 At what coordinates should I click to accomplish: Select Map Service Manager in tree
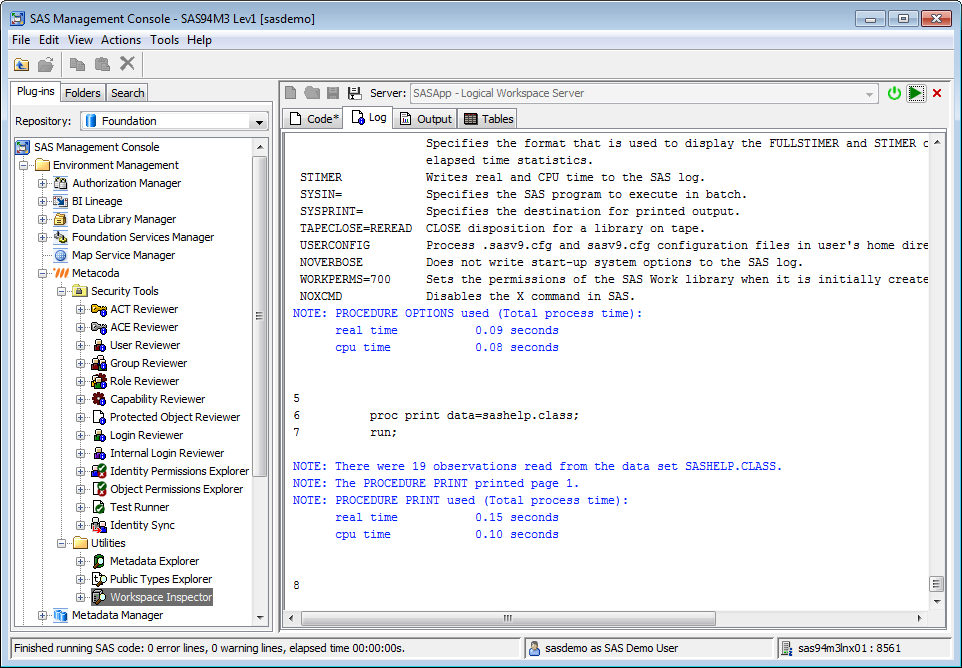(123, 255)
